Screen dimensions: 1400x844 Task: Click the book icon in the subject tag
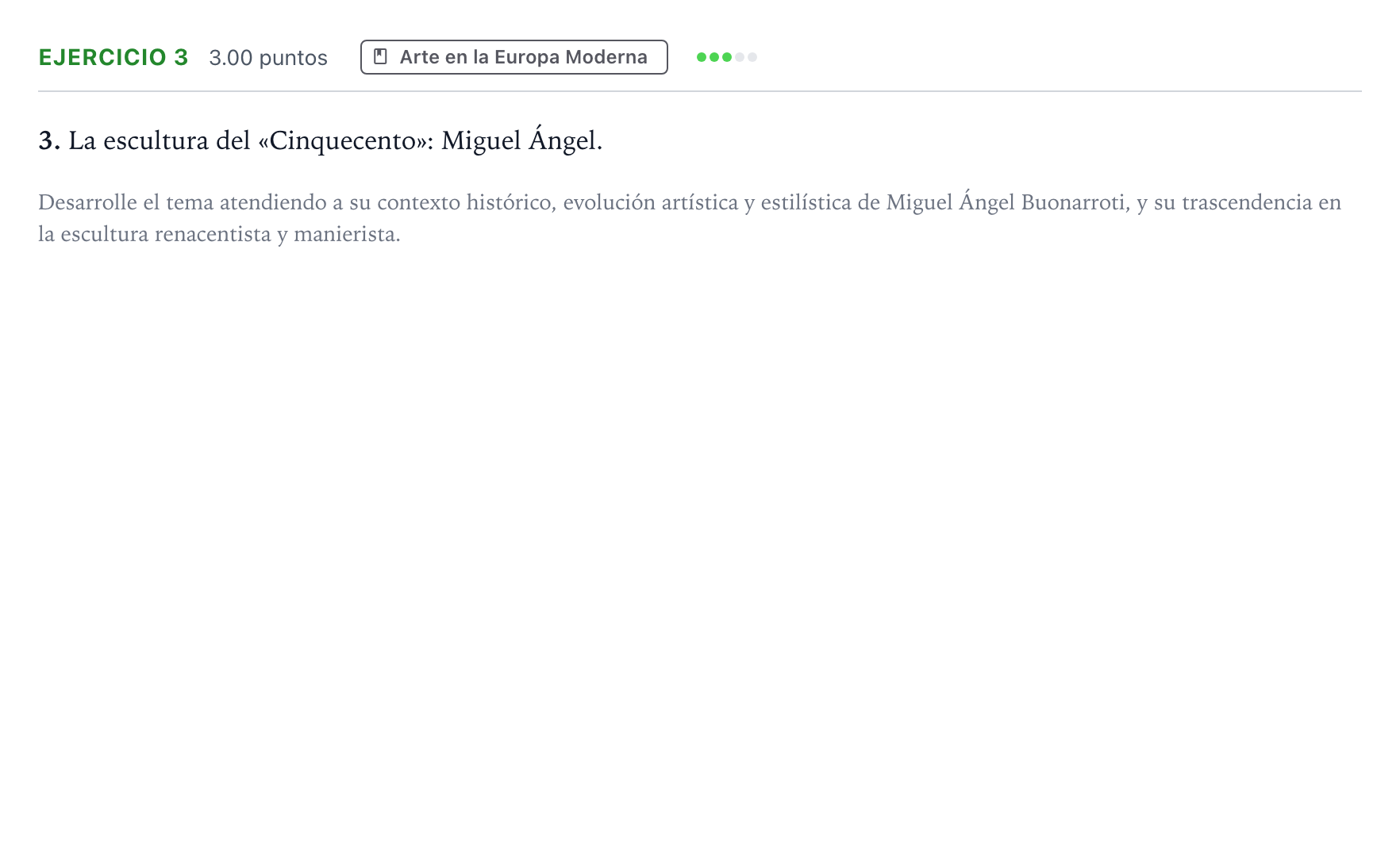pos(381,57)
